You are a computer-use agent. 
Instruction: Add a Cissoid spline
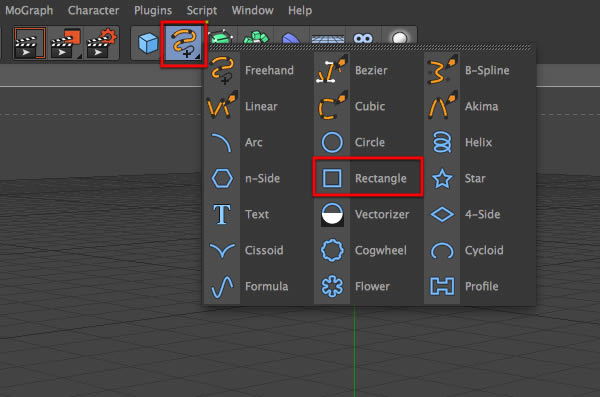(x=258, y=250)
